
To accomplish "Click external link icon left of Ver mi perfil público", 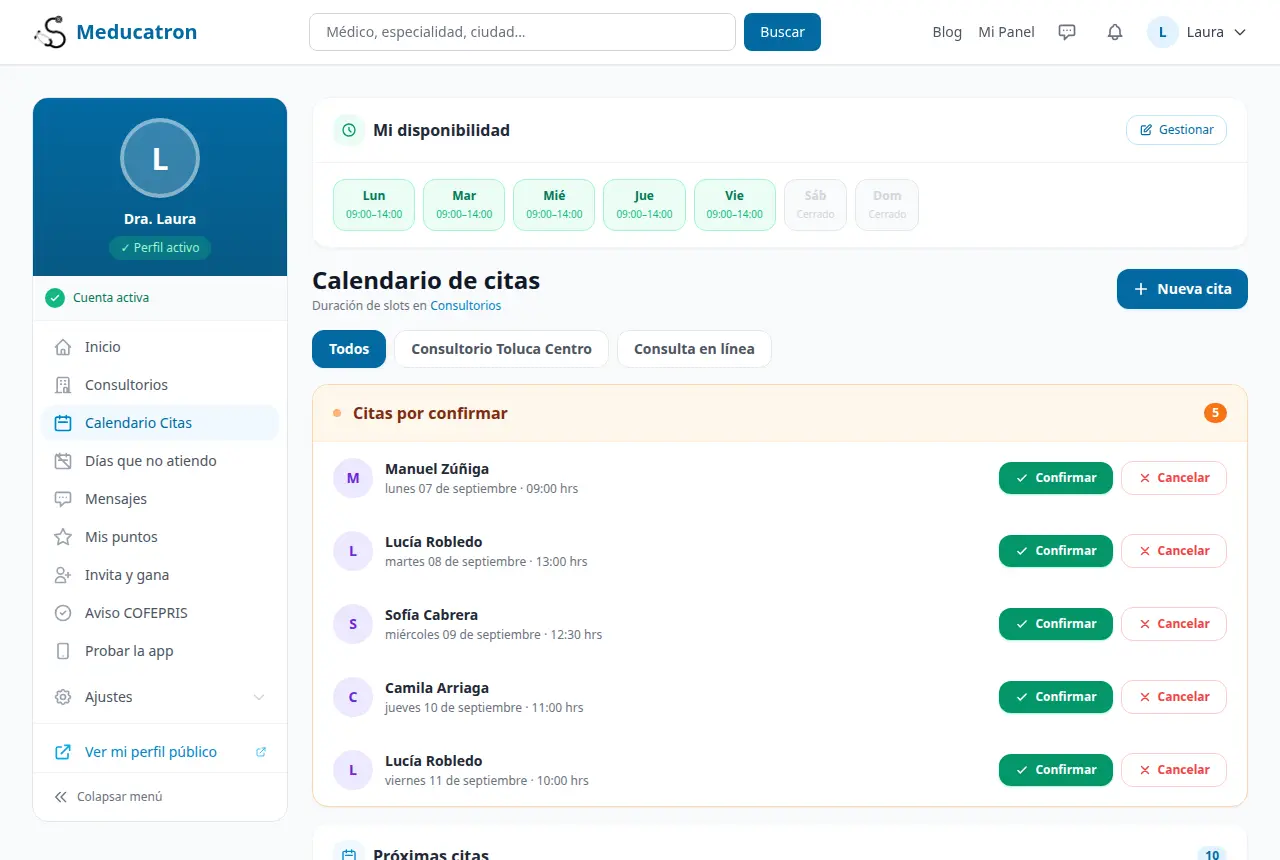I will click(x=63, y=752).
